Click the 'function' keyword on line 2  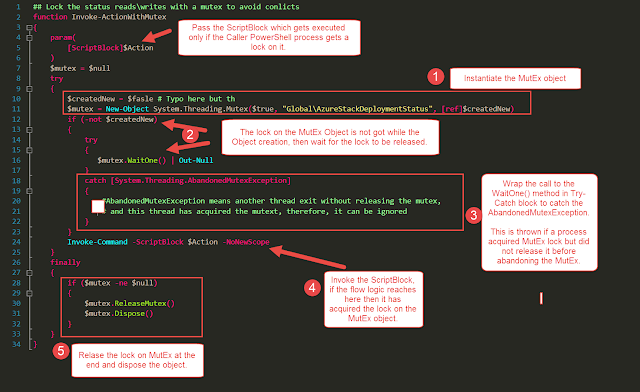click(x=50, y=17)
